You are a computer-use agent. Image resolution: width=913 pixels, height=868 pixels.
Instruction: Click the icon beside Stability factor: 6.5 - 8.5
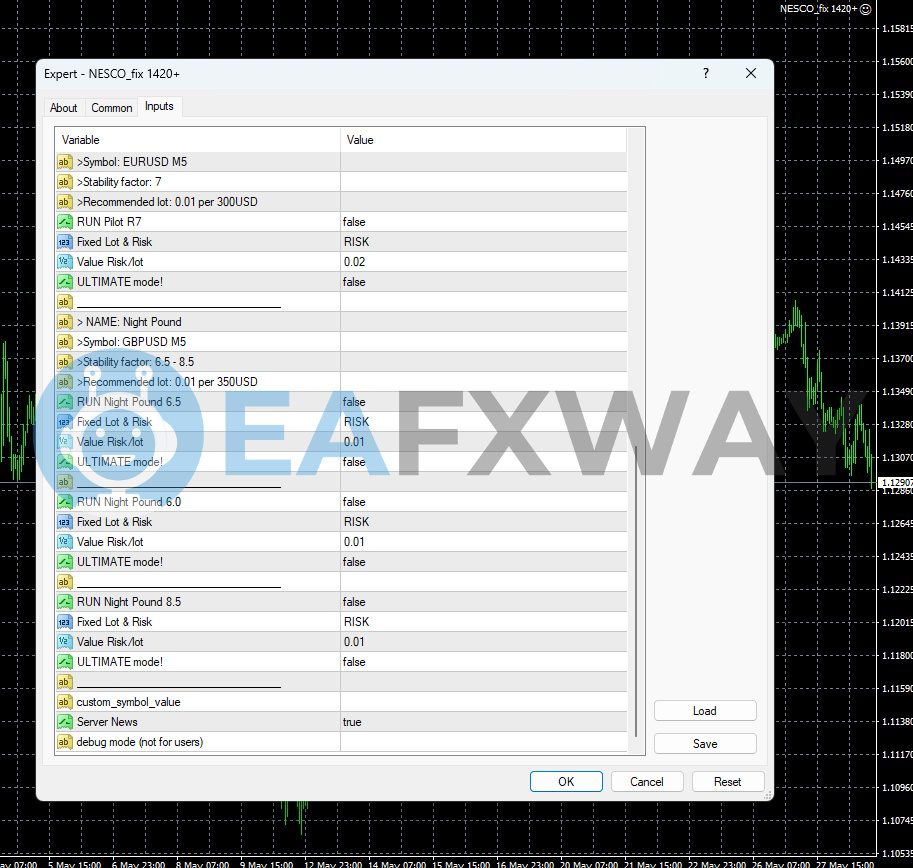(x=65, y=362)
